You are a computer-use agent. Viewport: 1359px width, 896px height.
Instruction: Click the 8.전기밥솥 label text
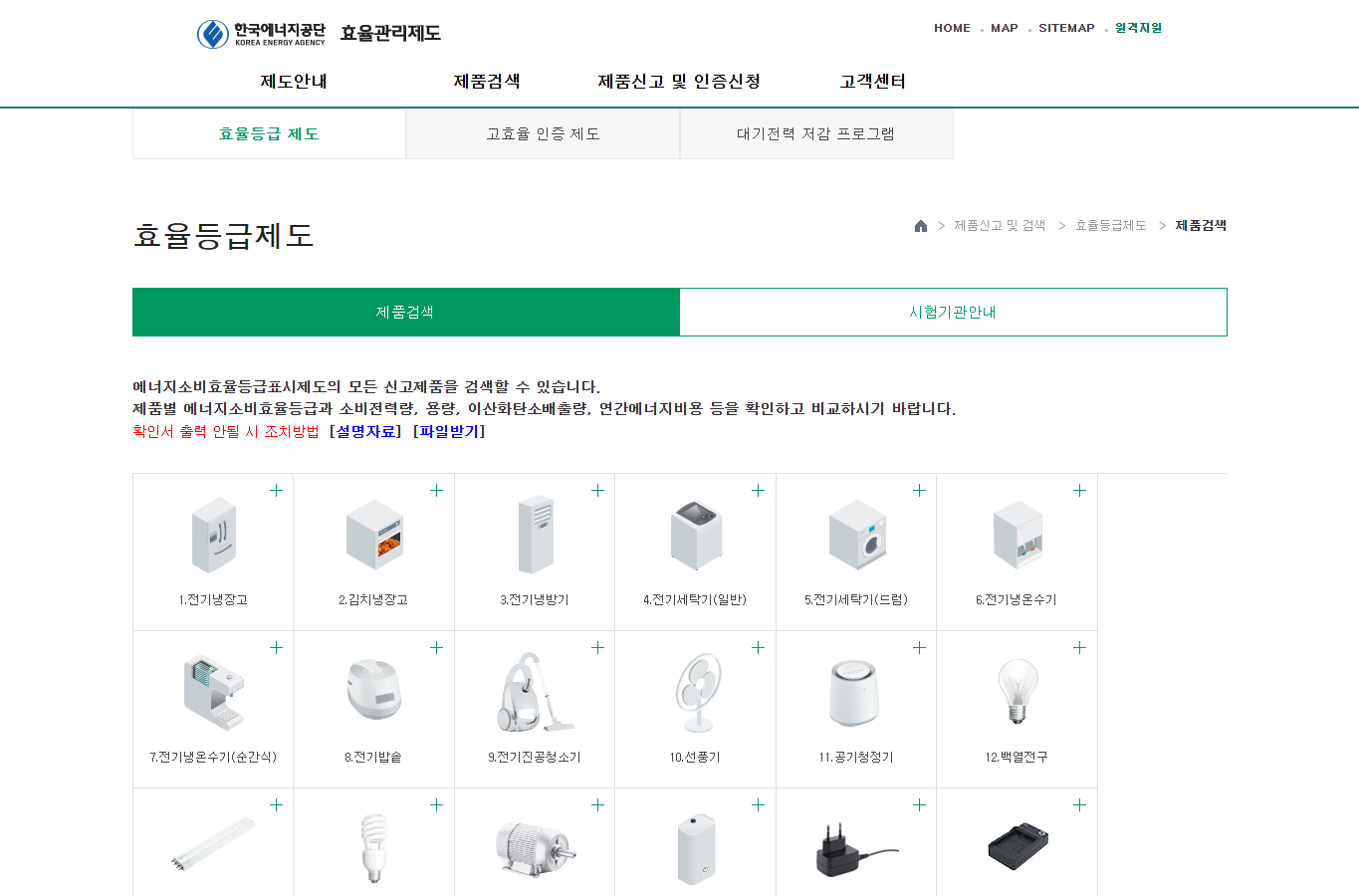coord(373,758)
